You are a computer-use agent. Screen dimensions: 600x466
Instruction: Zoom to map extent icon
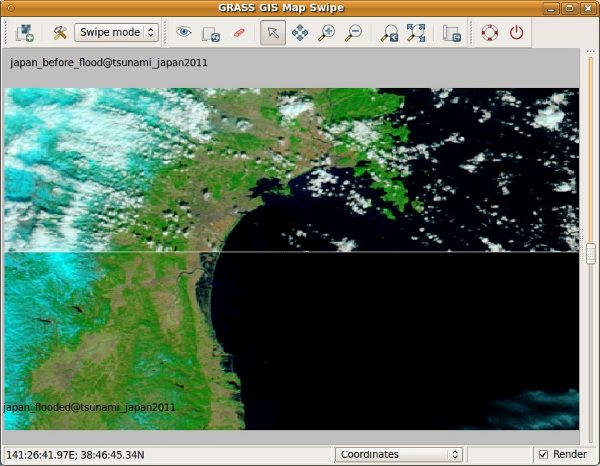click(416, 32)
